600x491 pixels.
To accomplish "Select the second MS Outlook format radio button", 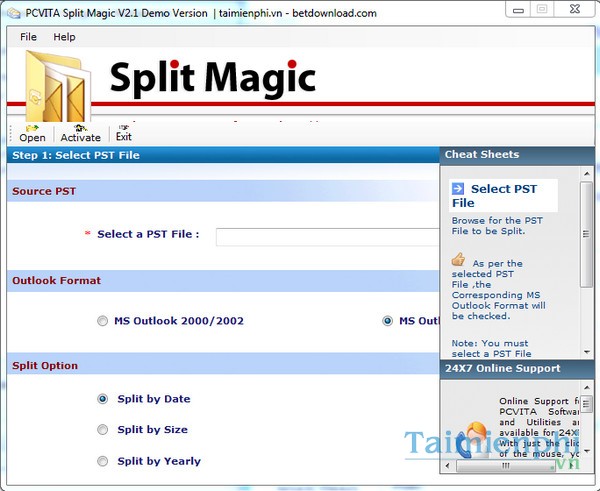I will coord(387,321).
